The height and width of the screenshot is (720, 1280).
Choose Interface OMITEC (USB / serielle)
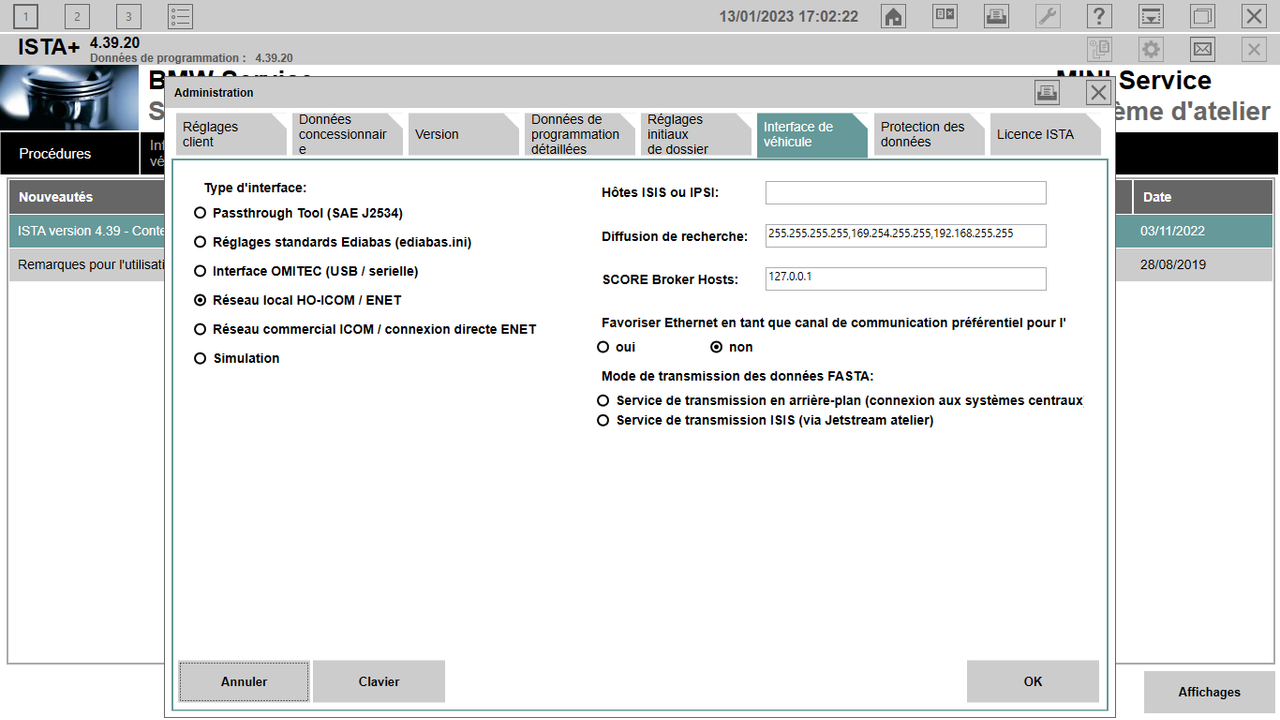point(306,271)
